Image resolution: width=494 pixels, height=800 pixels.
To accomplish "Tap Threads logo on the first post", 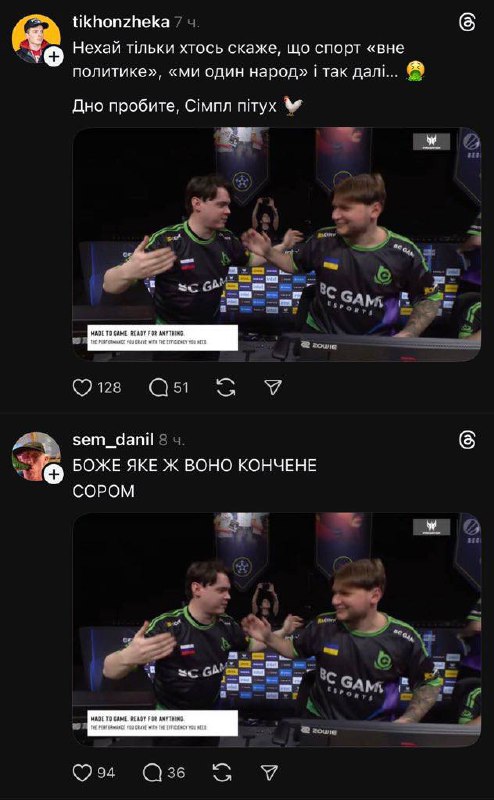I will click(467, 22).
